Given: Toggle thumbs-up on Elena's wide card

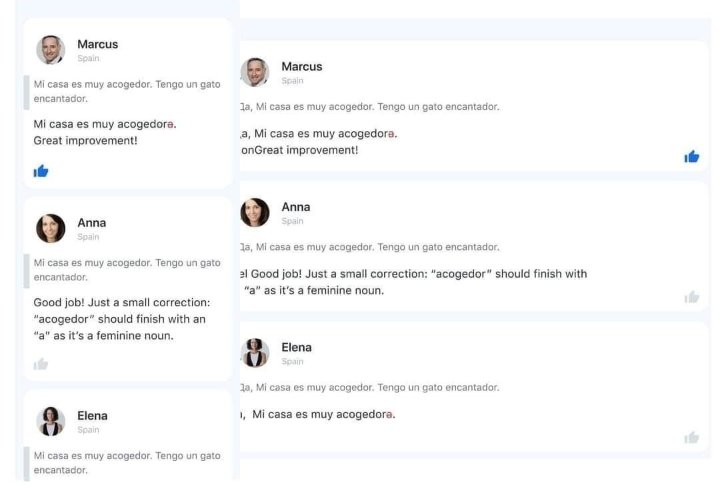Looking at the screenshot, I should (x=692, y=438).
